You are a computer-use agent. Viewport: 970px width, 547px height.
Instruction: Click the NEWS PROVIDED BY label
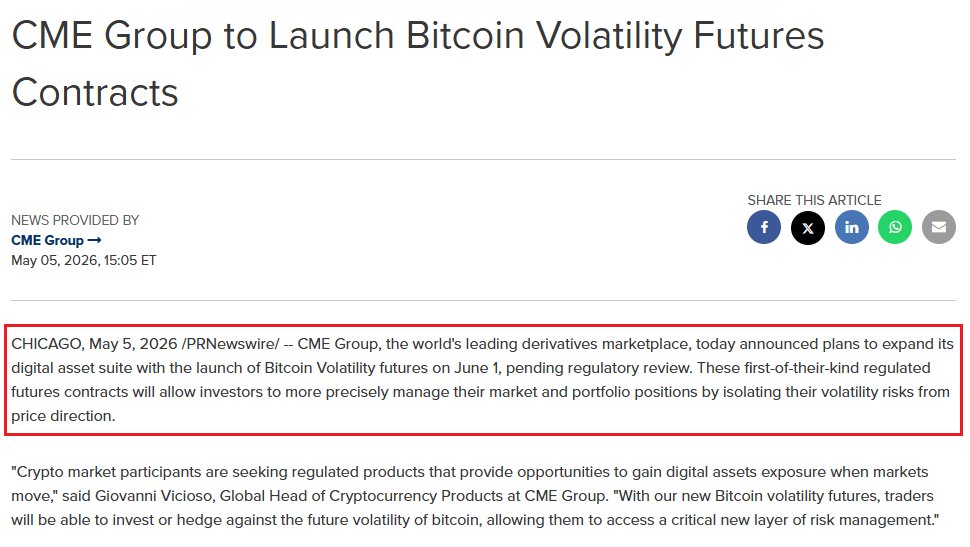pyautogui.click(x=75, y=220)
